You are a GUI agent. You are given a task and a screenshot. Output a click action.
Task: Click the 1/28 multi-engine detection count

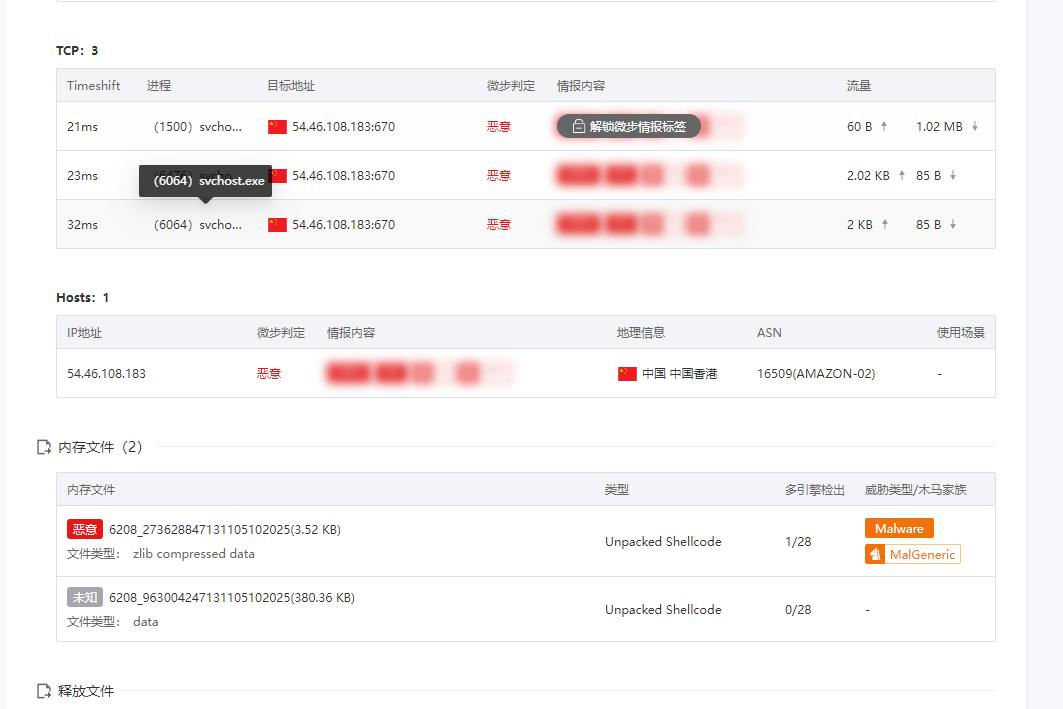pyautogui.click(x=798, y=542)
